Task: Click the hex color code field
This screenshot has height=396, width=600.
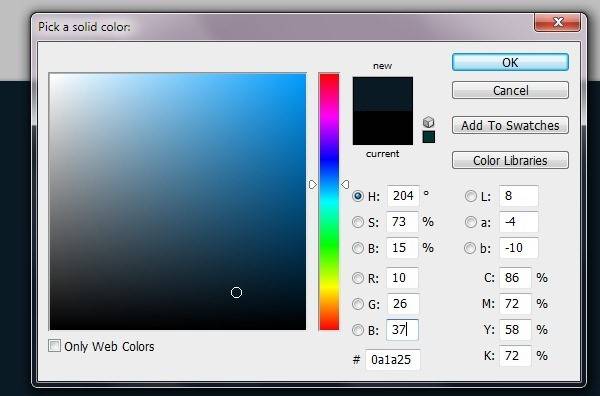Action: click(392, 360)
